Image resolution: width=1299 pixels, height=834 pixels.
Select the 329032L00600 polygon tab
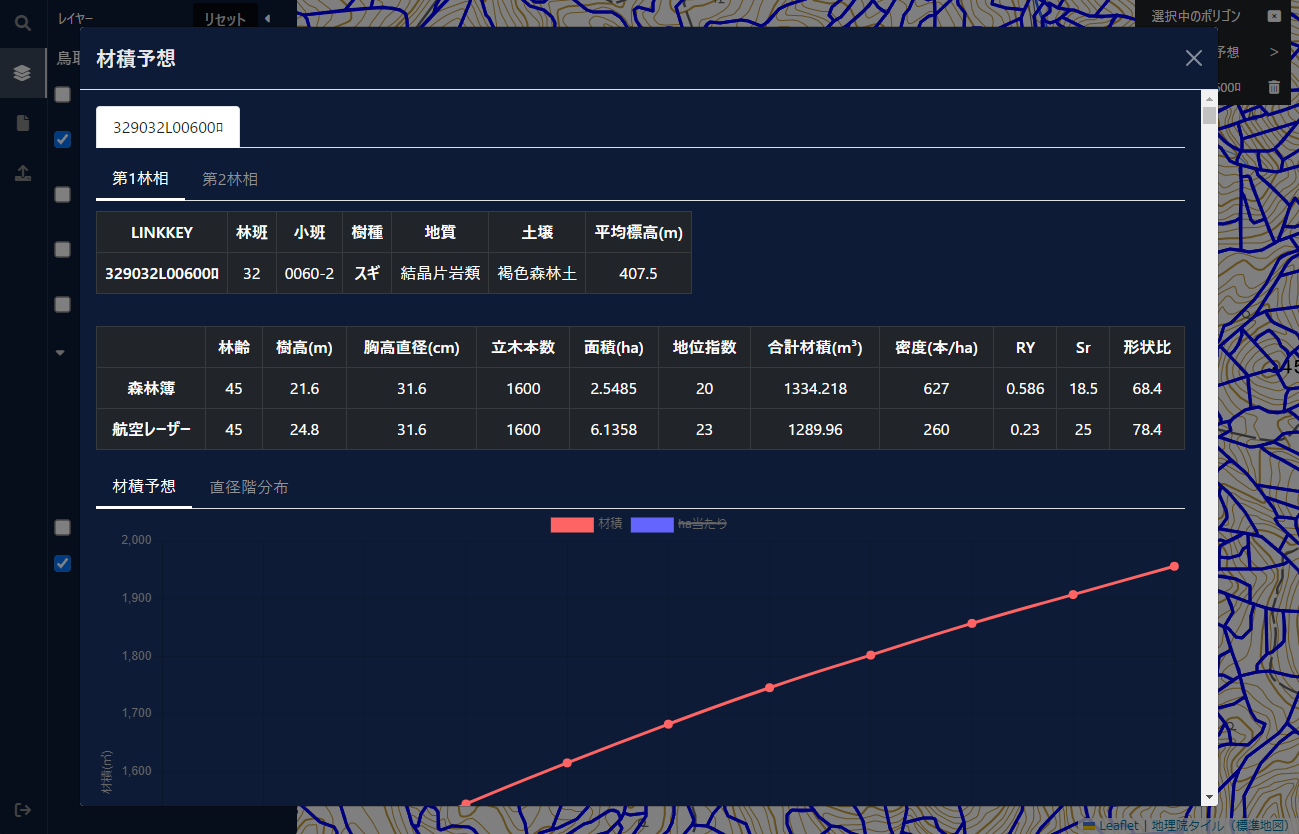tap(168, 127)
